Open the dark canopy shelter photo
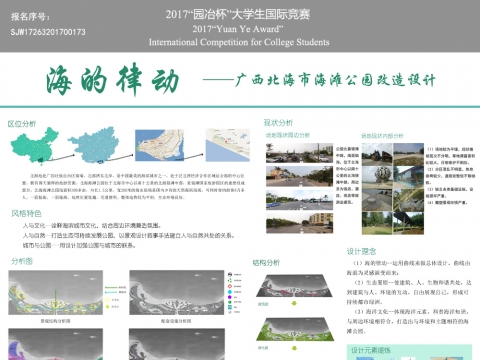The width and height of the screenshot is (480, 360). pyautogui.click(x=409, y=223)
